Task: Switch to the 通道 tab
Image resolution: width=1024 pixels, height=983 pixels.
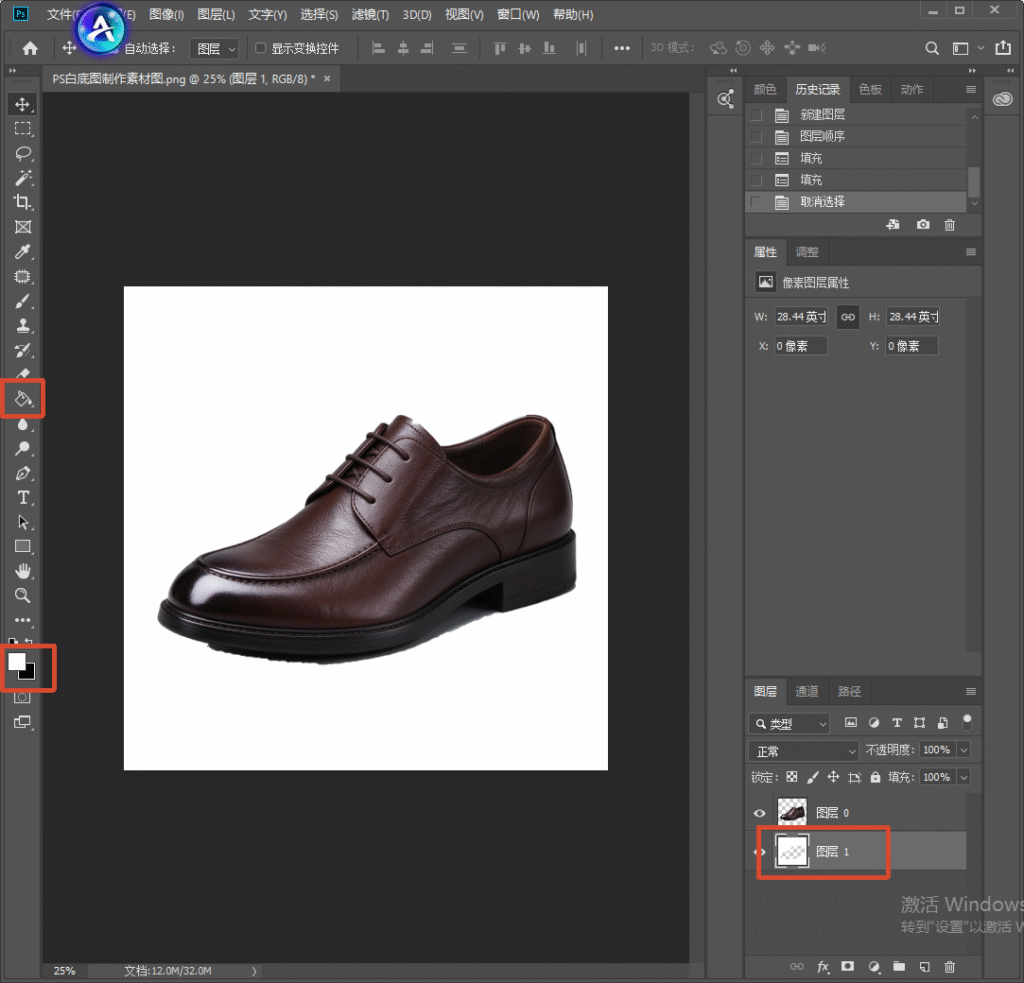Action: click(x=807, y=692)
